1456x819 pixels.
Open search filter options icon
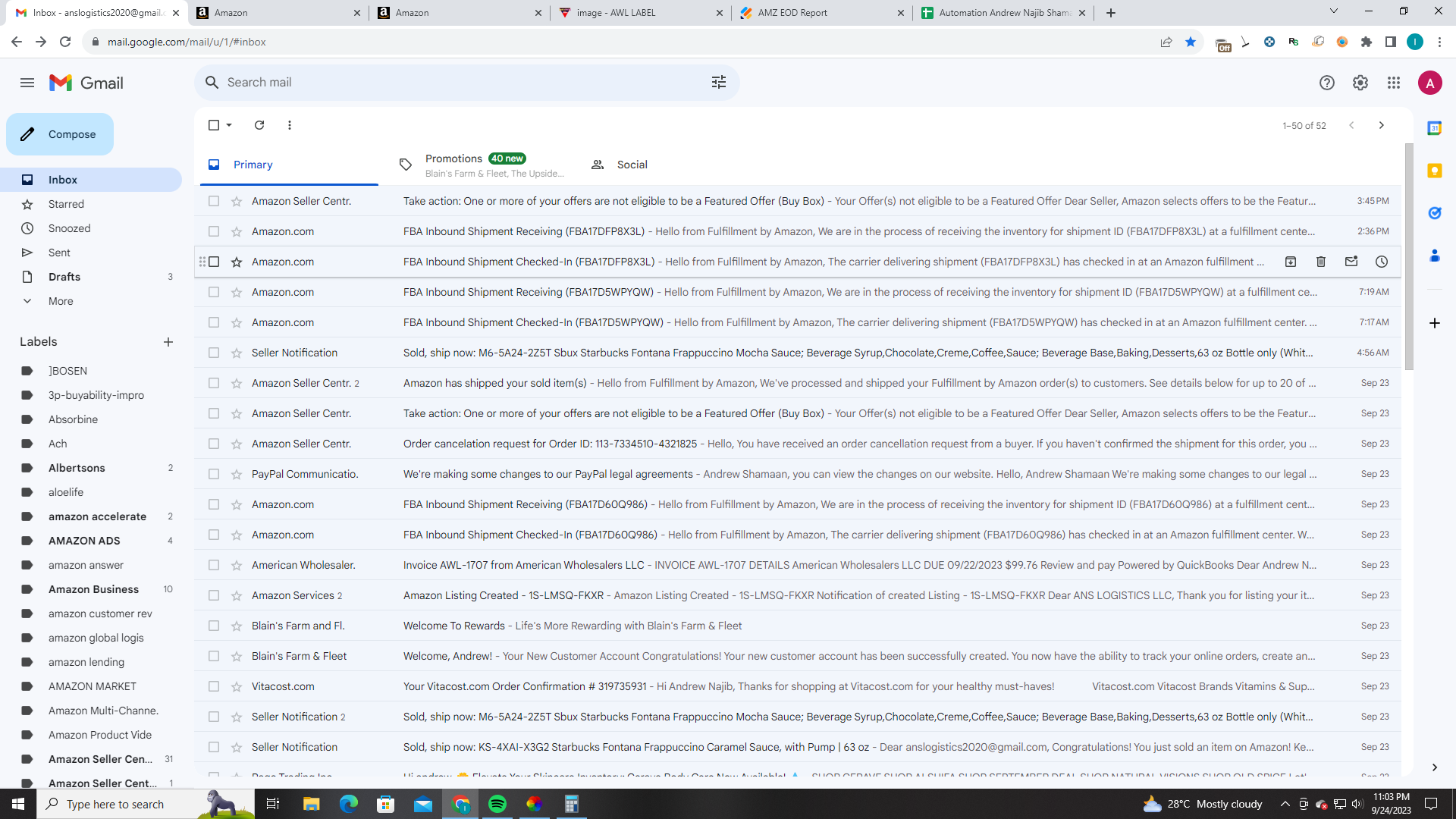click(719, 82)
